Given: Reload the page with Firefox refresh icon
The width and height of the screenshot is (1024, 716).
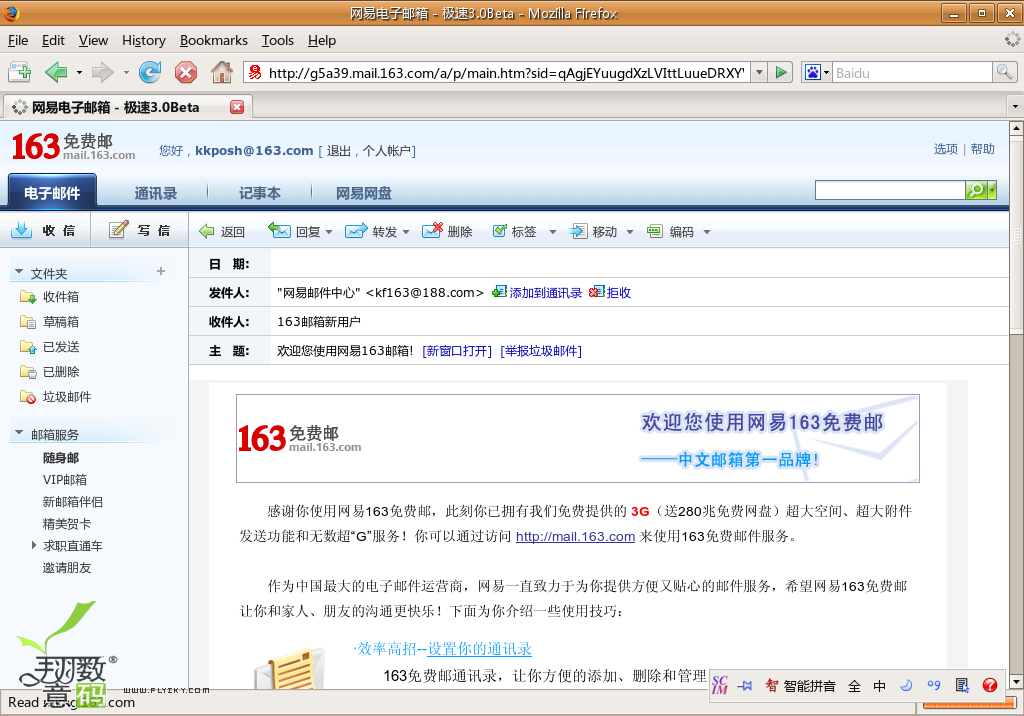Looking at the screenshot, I should 150,72.
